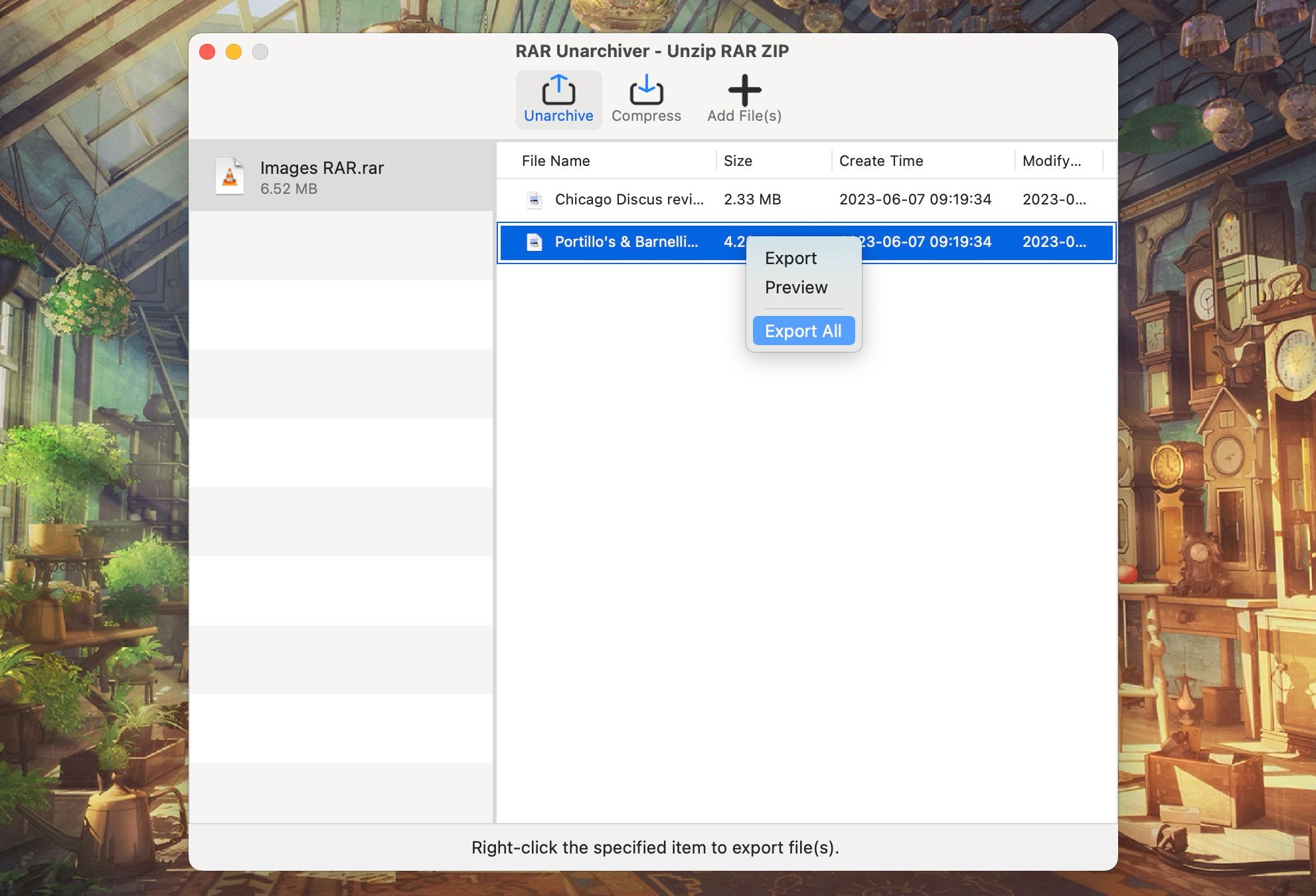
Task: Click the Portillo's & Barnelli file icon
Action: (x=535, y=242)
